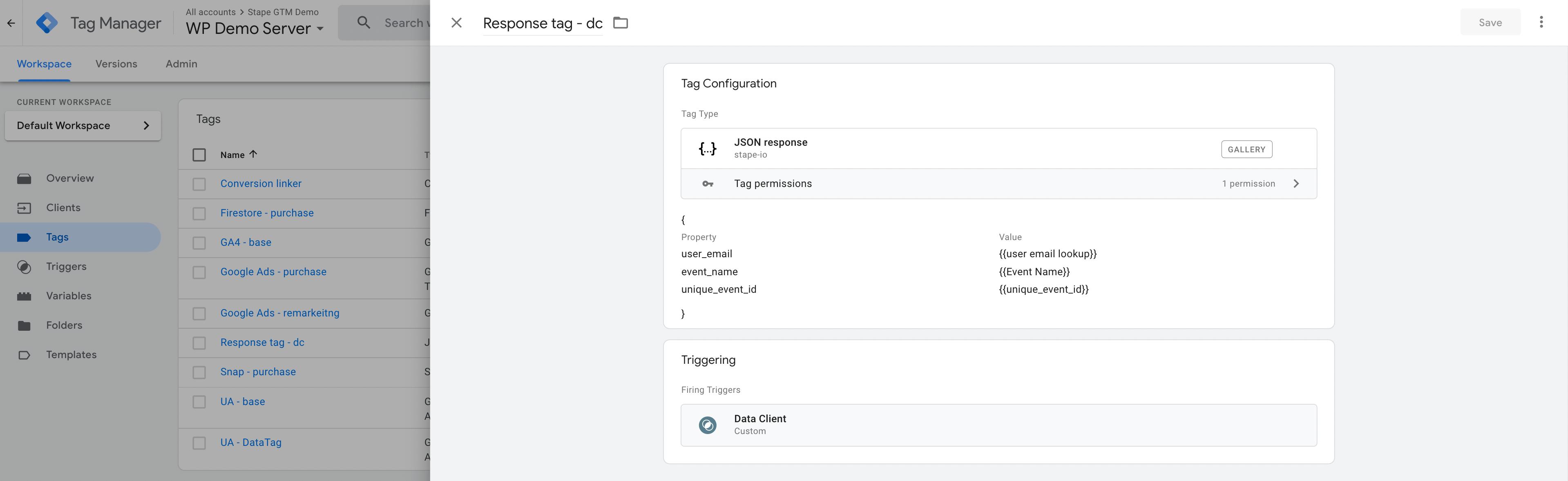Expand the Default Workspace selector

83,125
